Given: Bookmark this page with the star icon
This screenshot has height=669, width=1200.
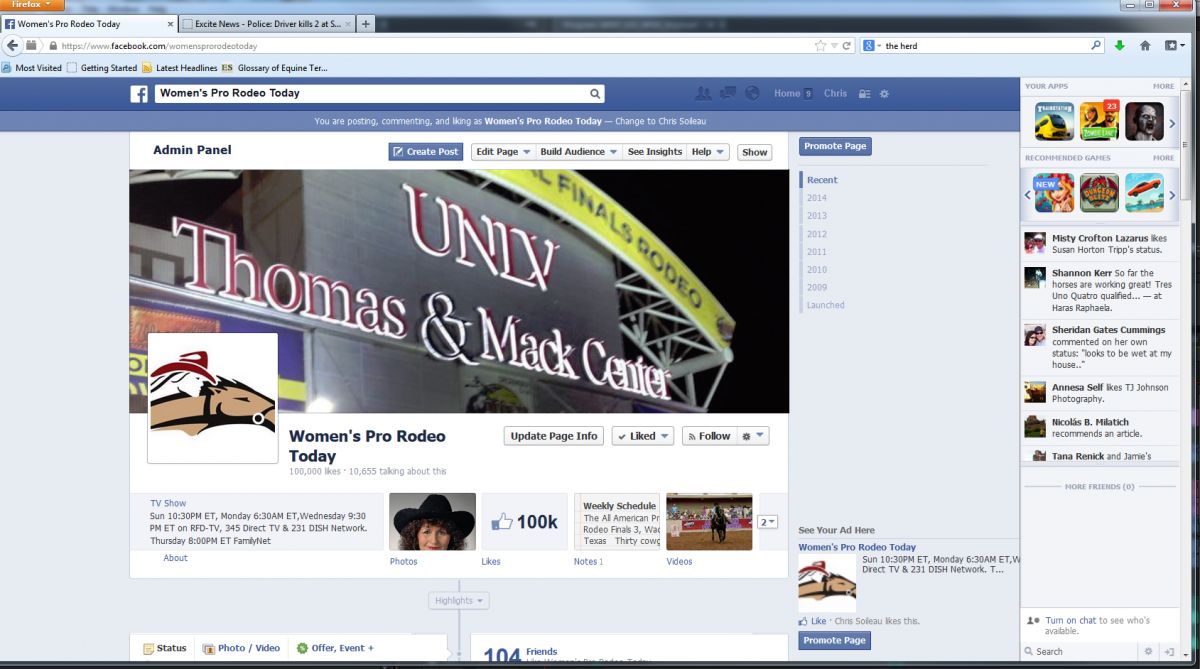Looking at the screenshot, I should (x=820, y=45).
